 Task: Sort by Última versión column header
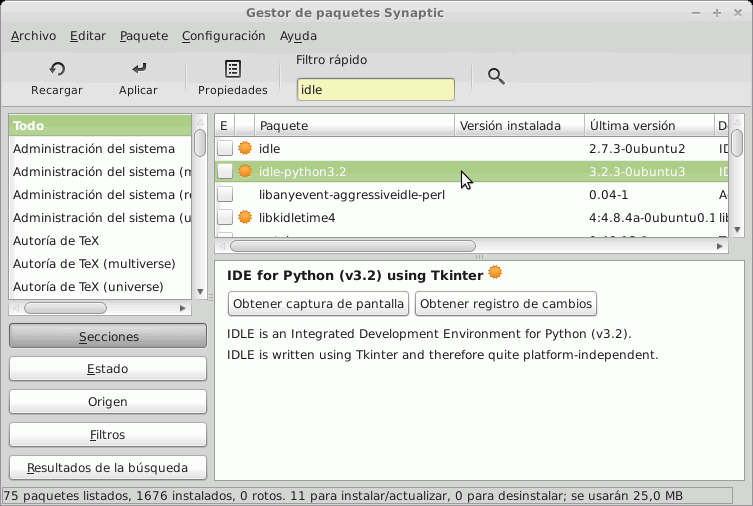point(649,126)
